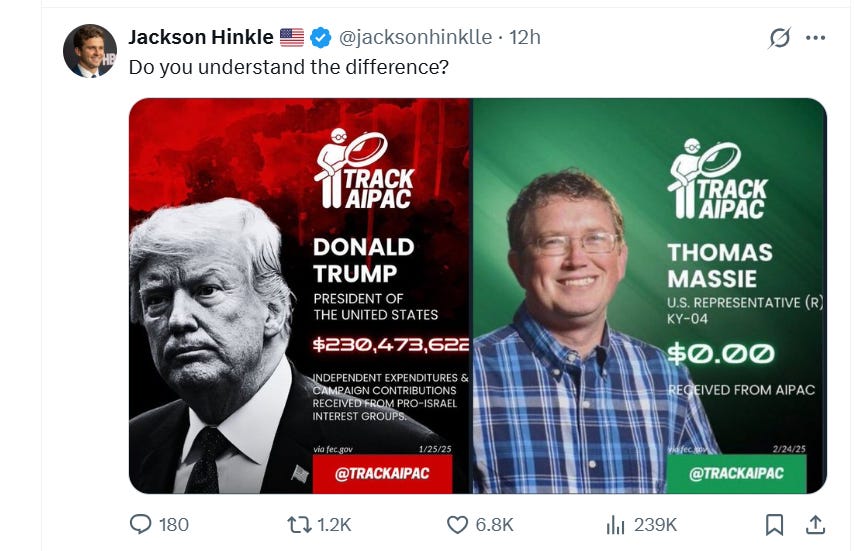Repost the tweet via retweet icon
Image resolution: width=855 pixels, height=551 pixels.
[299, 525]
